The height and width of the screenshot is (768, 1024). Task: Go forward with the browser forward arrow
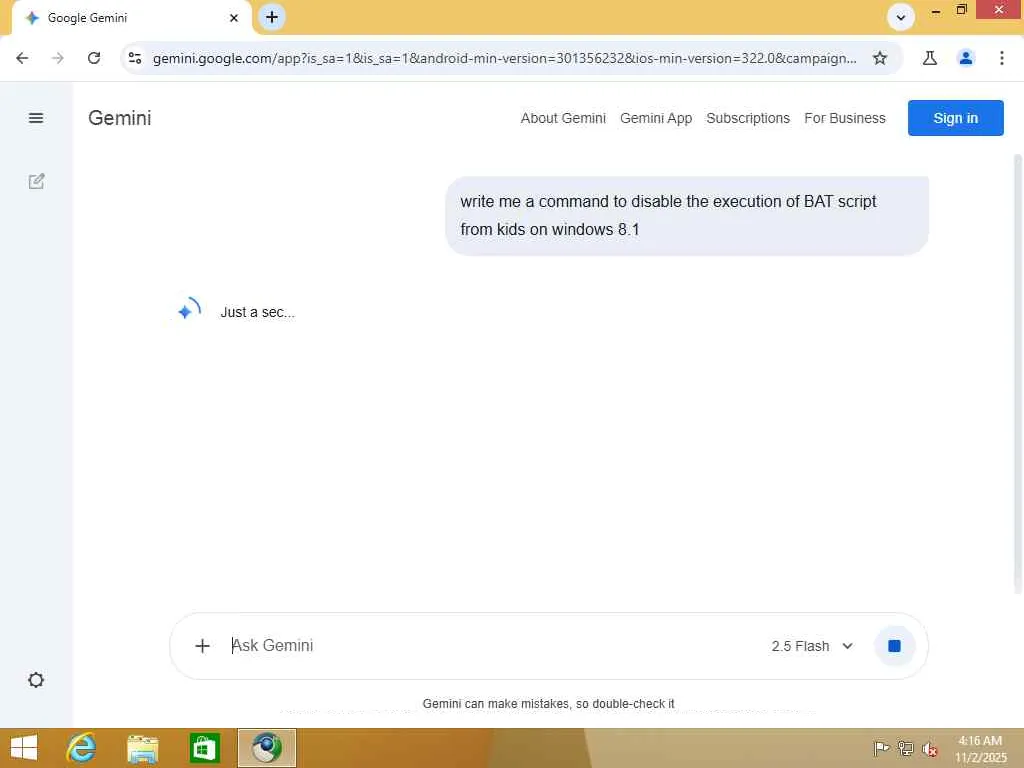[x=57, y=58]
